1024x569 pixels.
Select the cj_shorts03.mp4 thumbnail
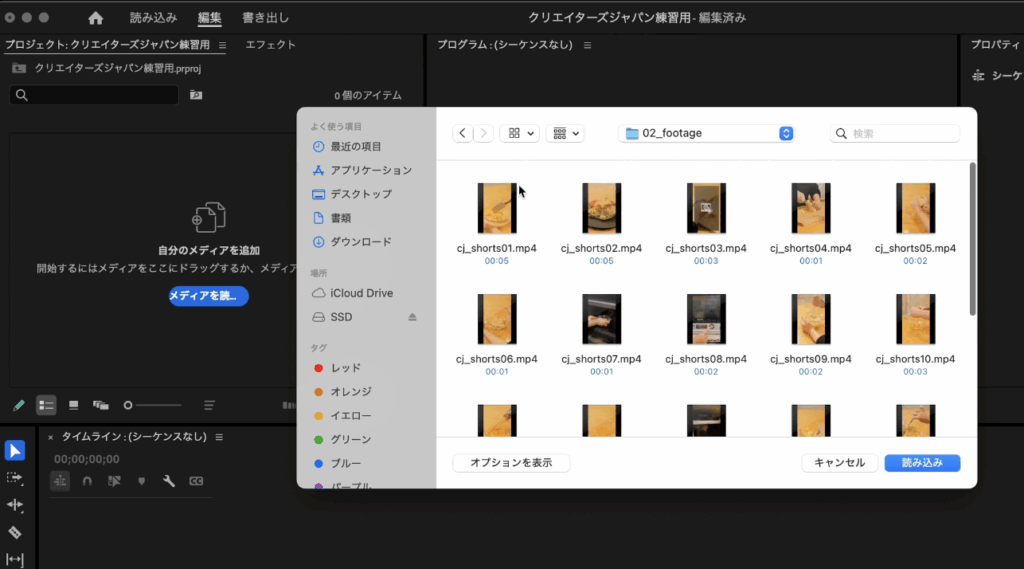point(706,209)
